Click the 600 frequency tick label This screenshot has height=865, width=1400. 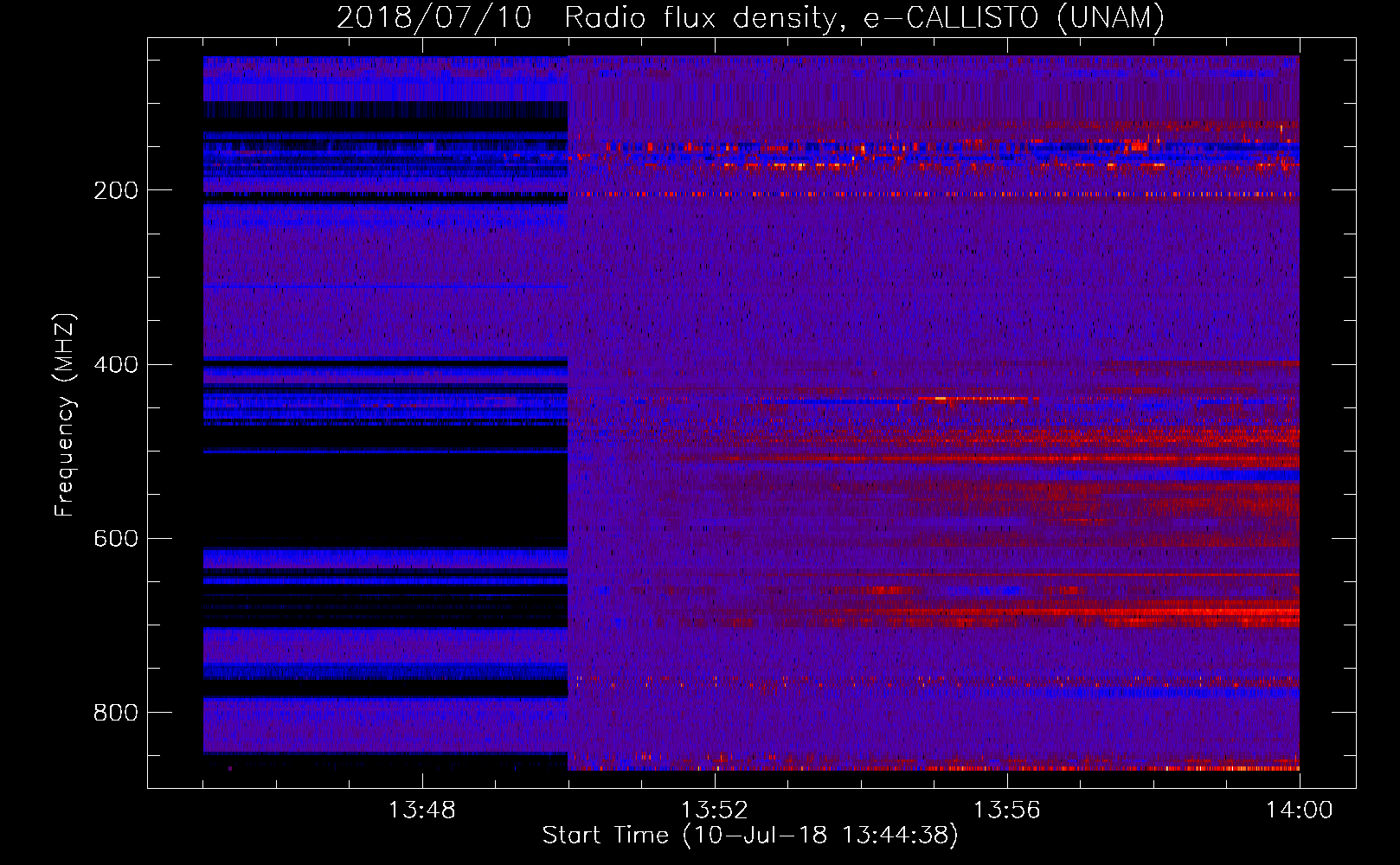coord(116,538)
